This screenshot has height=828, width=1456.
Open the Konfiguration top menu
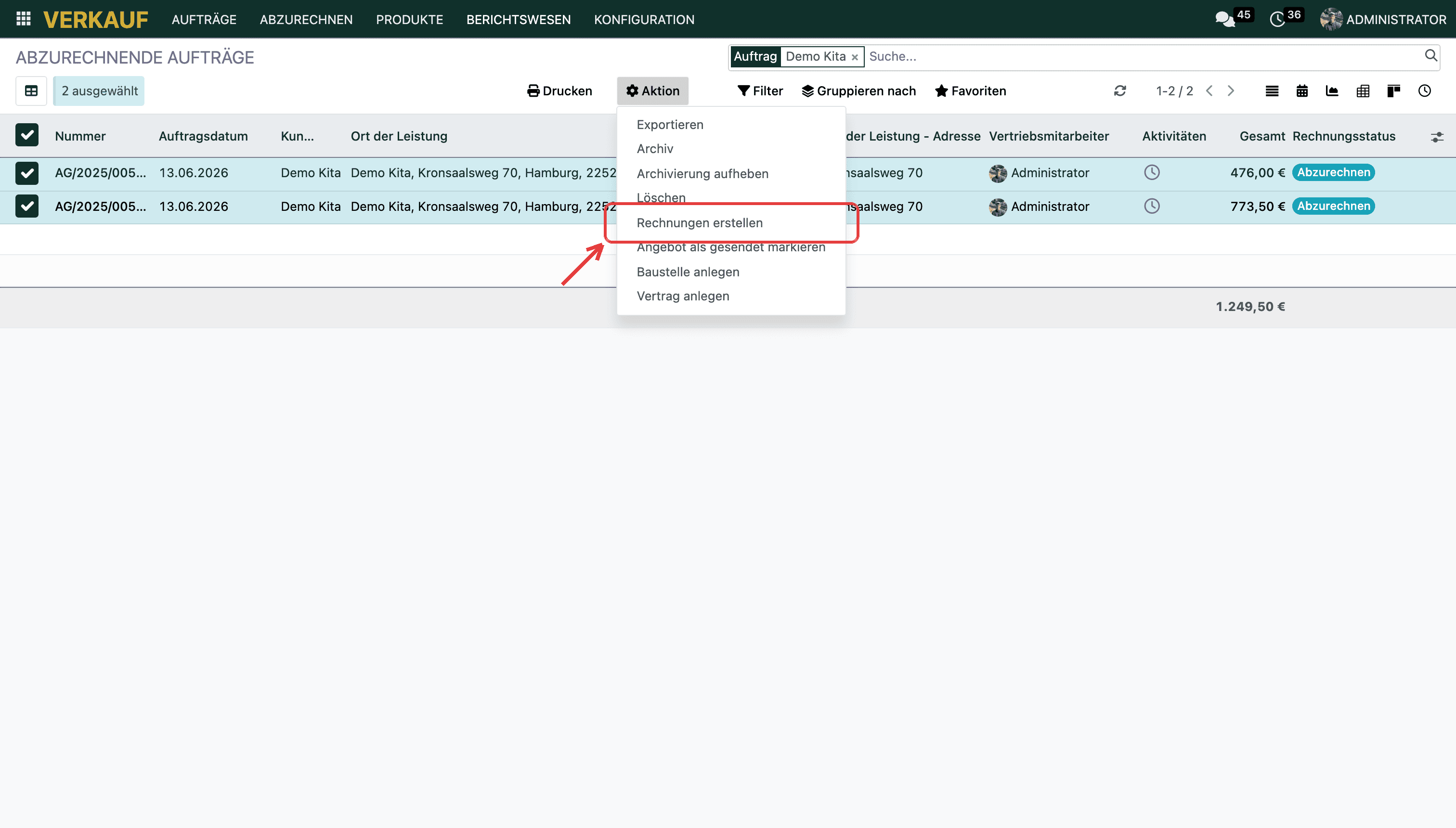(x=644, y=19)
